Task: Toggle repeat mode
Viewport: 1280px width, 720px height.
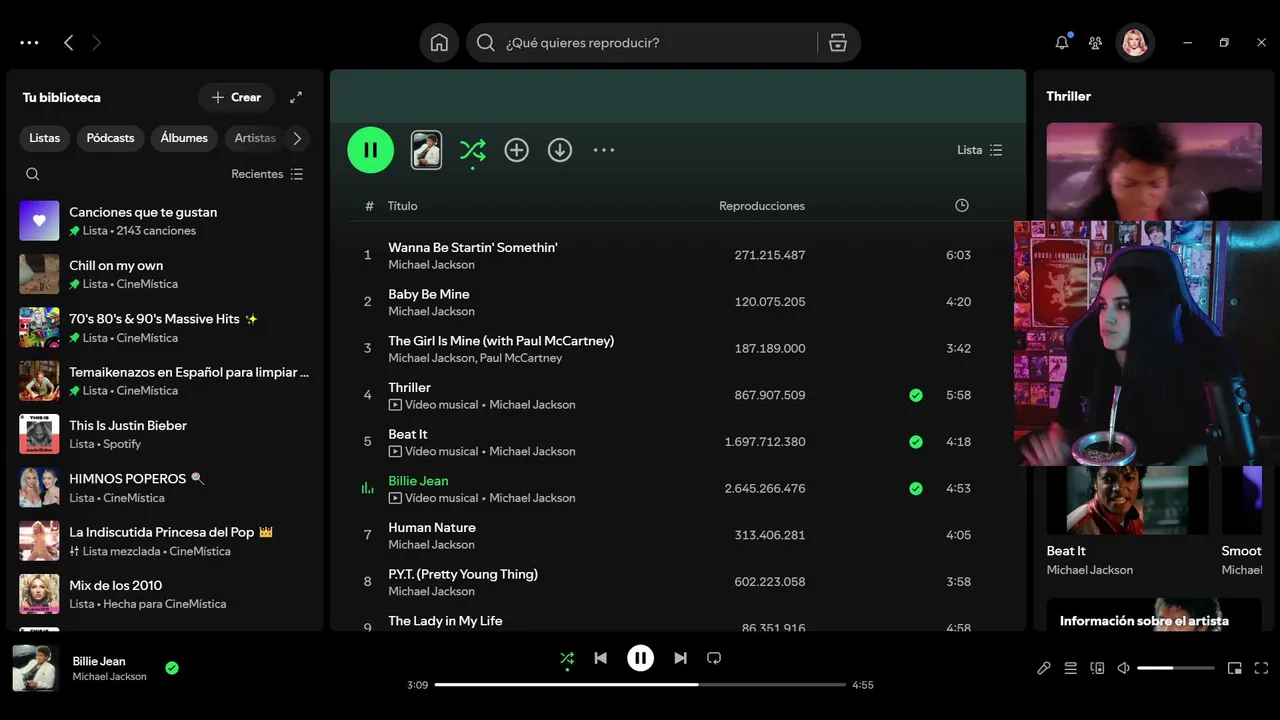Action: 714,658
